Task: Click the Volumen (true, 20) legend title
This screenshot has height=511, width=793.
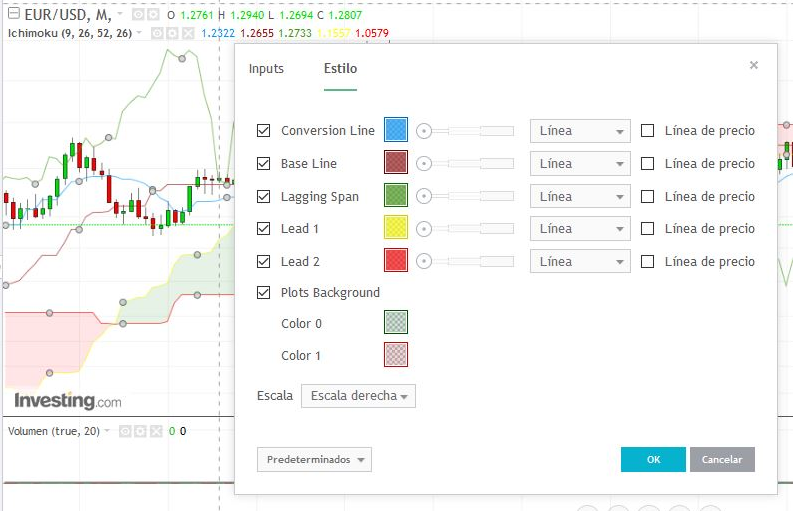Action: pos(54,431)
